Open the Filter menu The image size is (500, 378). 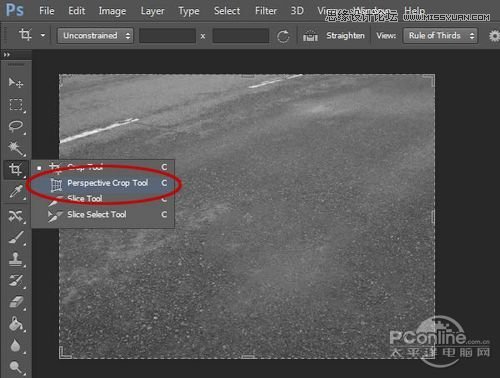(x=266, y=11)
